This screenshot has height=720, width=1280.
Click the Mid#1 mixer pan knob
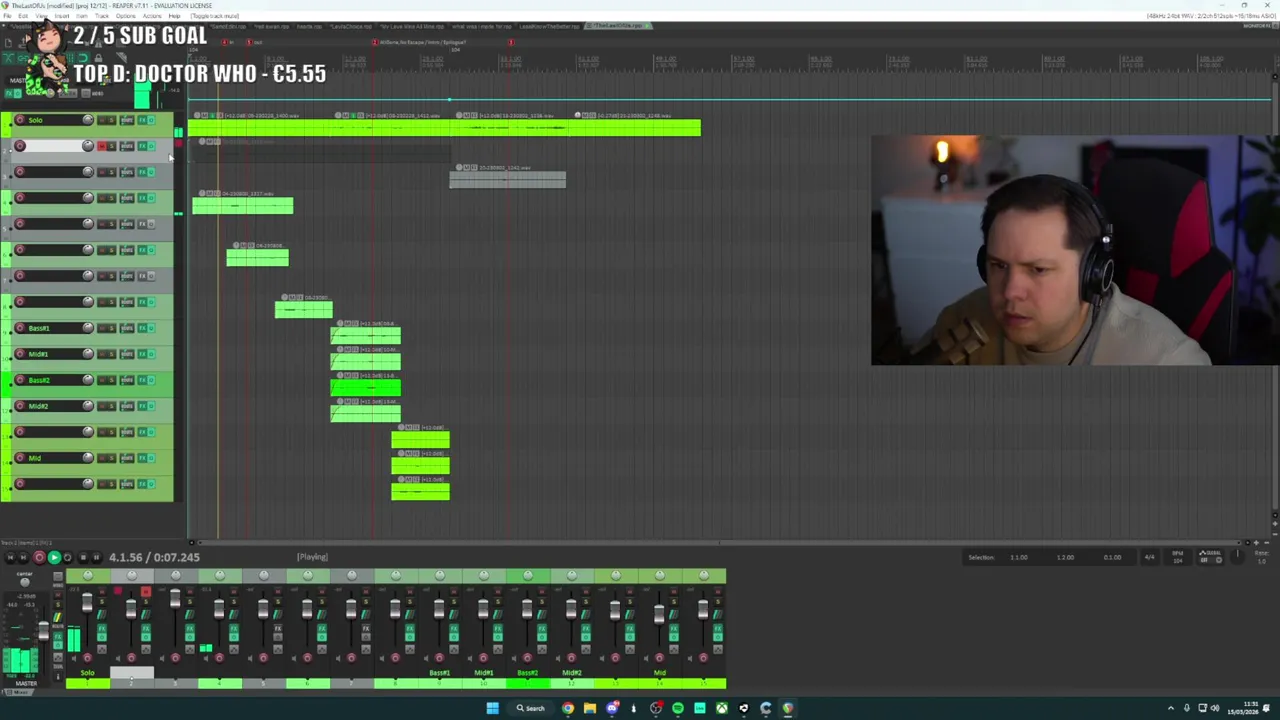(484, 575)
